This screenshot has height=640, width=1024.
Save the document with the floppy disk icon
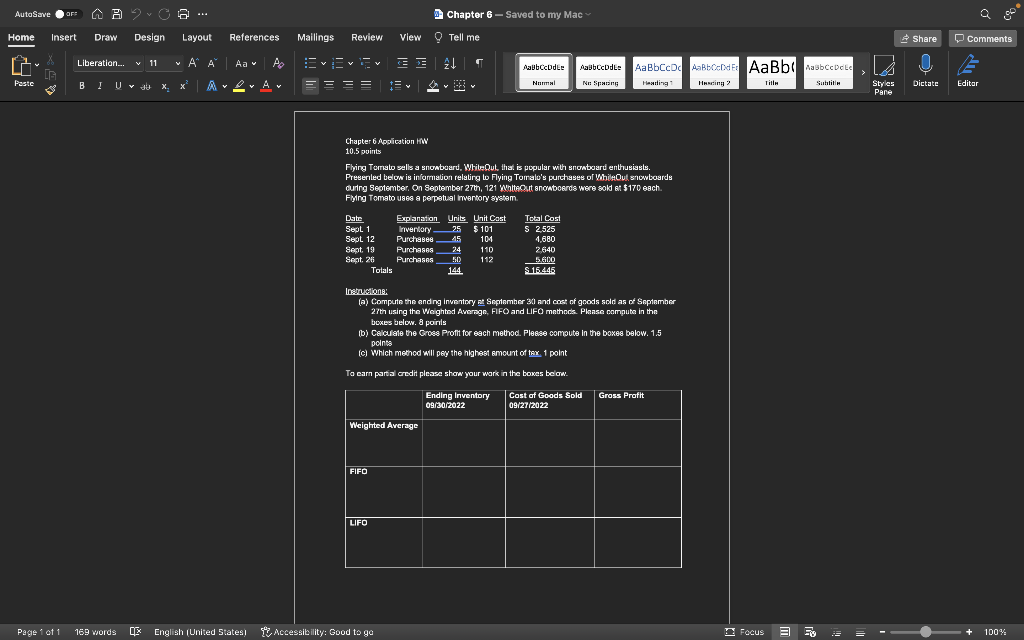[x=117, y=14]
